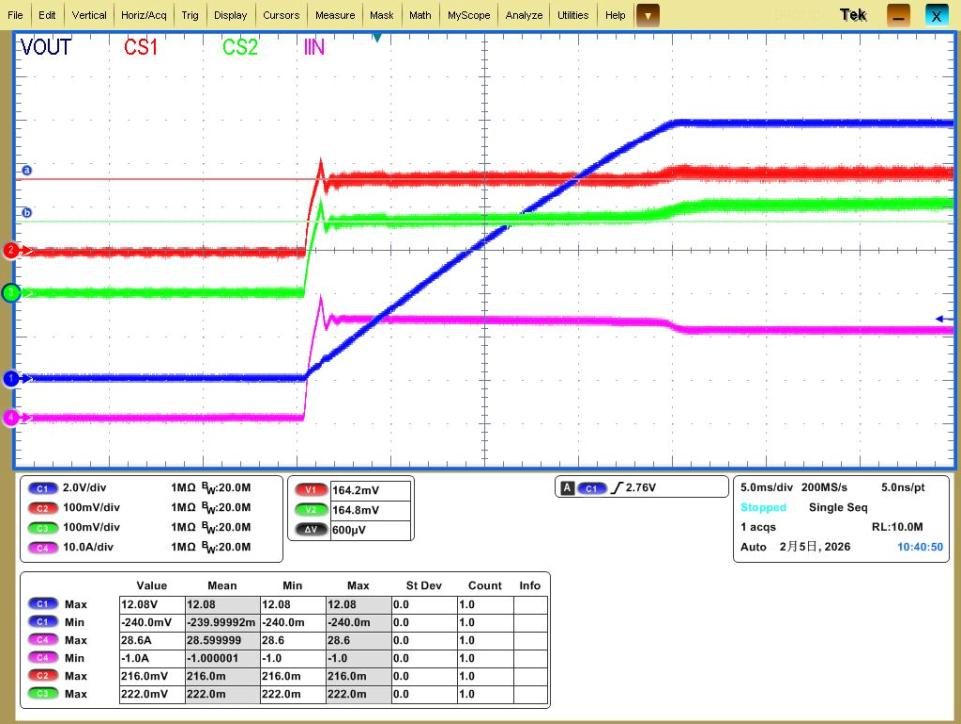The height and width of the screenshot is (724, 961).
Task: Select the C4 Min measurement badge
Action: pyautogui.click(x=43, y=658)
